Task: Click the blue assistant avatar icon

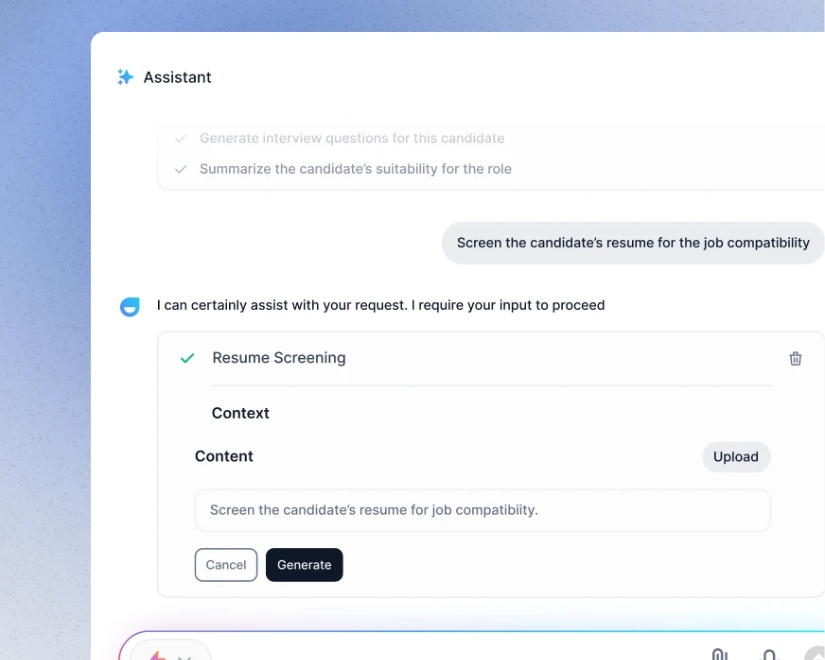Action: point(129,306)
